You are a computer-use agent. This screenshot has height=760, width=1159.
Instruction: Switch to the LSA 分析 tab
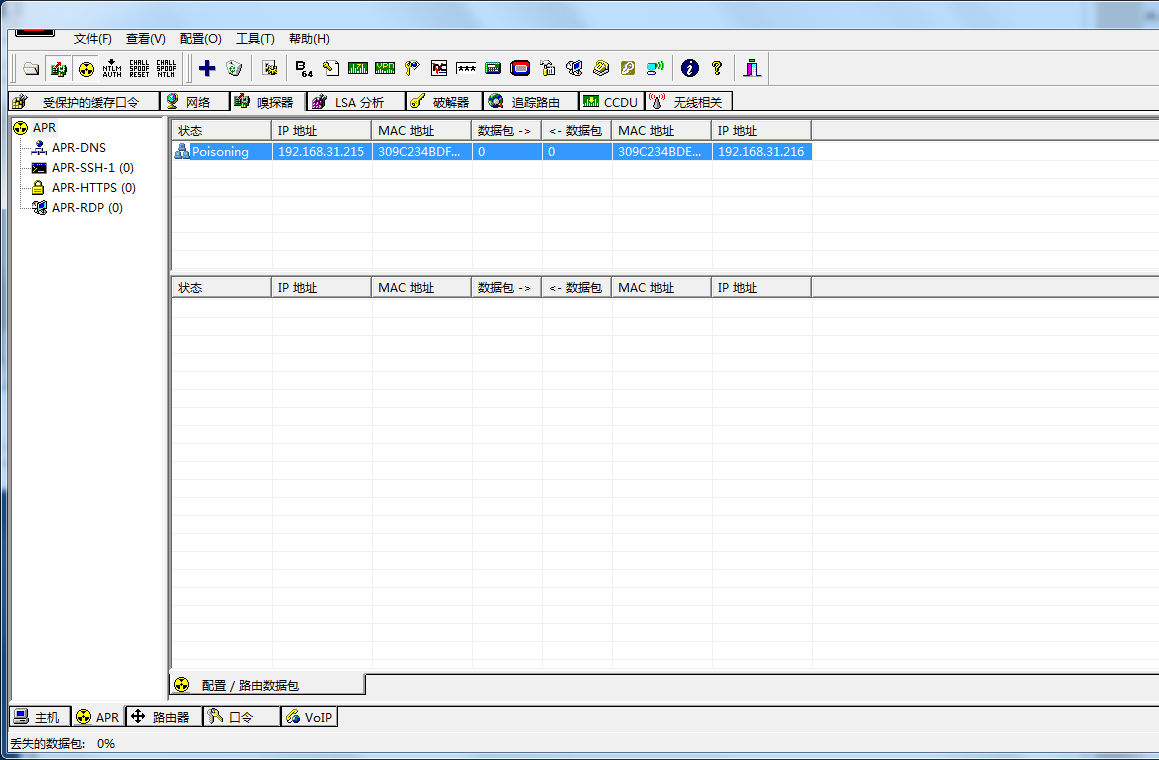tap(357, 102)
